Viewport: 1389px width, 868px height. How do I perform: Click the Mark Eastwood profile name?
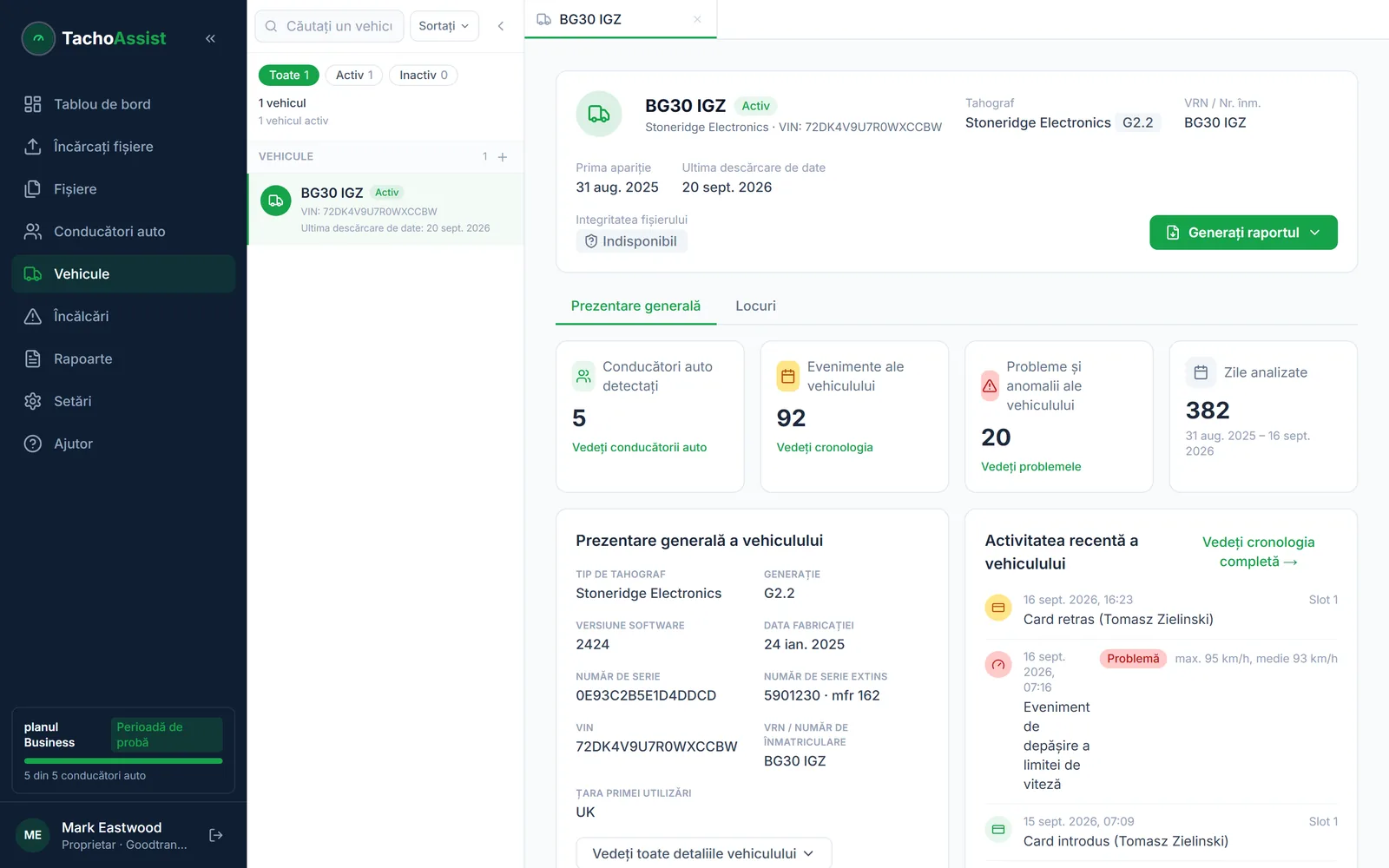(x=111, y=828)
